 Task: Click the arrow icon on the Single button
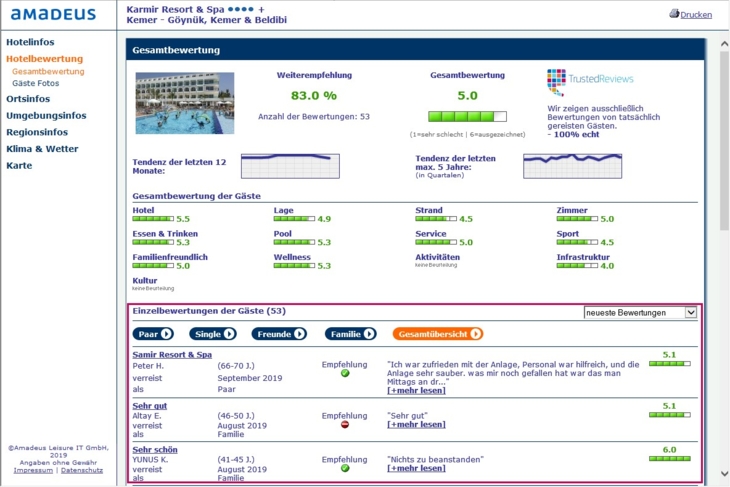pyautogui.click(x=229, y=334)
